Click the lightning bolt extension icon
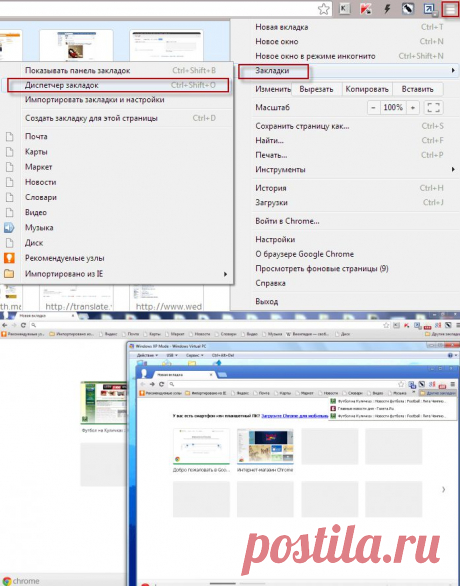The width and height of the screenshot is (460, 586). pyautogui.click(x=387, y=9)
